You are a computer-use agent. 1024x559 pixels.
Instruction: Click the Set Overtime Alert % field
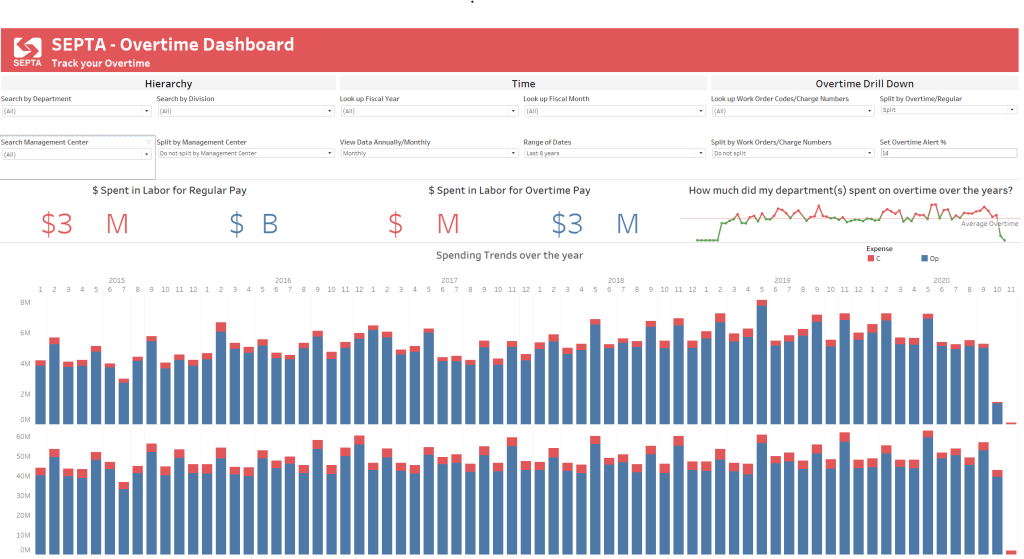pyautogui.click(x=948, y=153)
